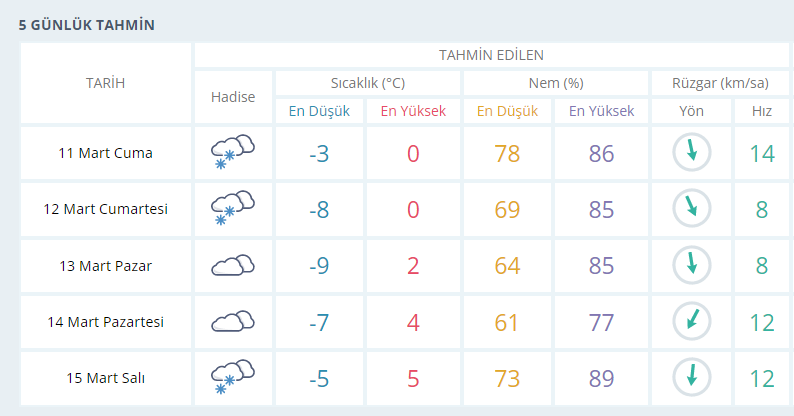Click the 5 GÜNLÜK TAHMİN heading
The height and width of the screenshot is (416, 794).
[87, 25]
